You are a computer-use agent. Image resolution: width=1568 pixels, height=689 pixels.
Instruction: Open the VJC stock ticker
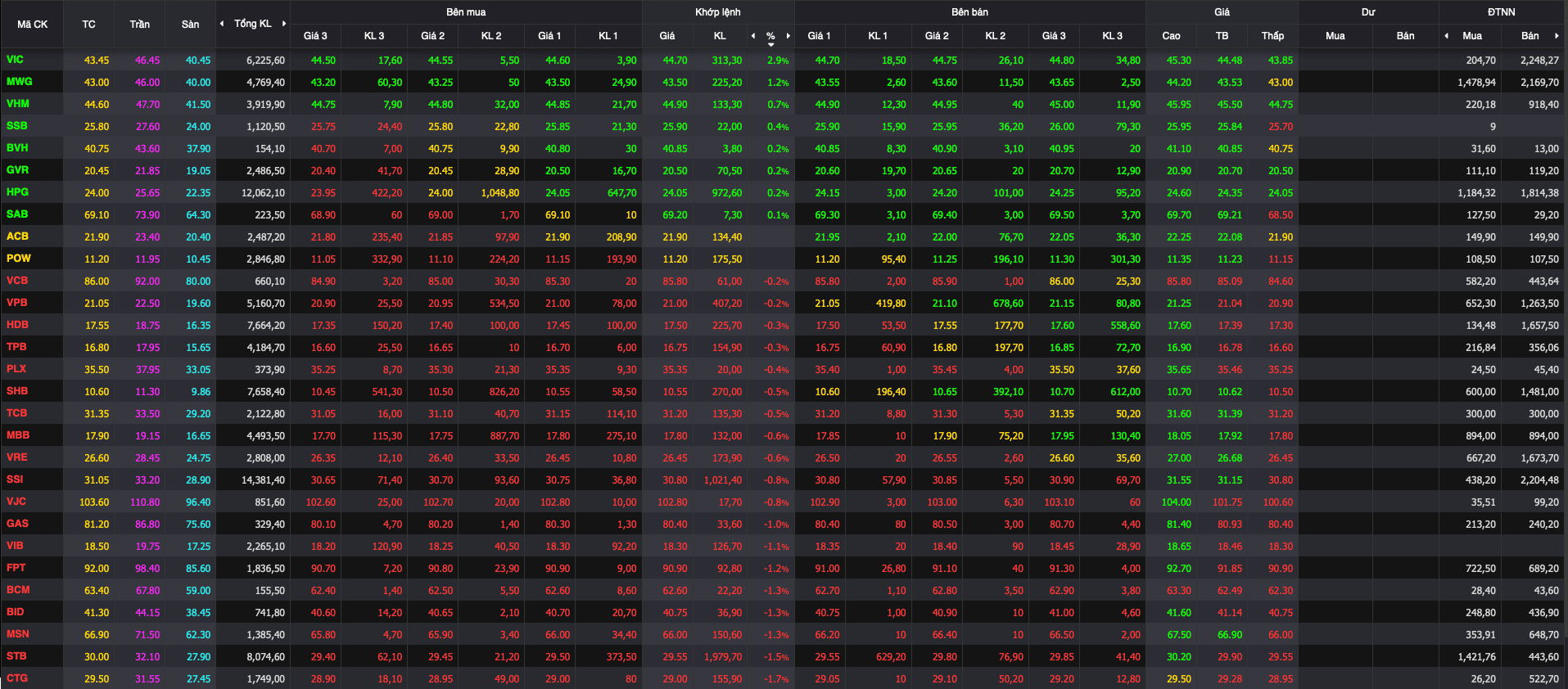point(16,502)
